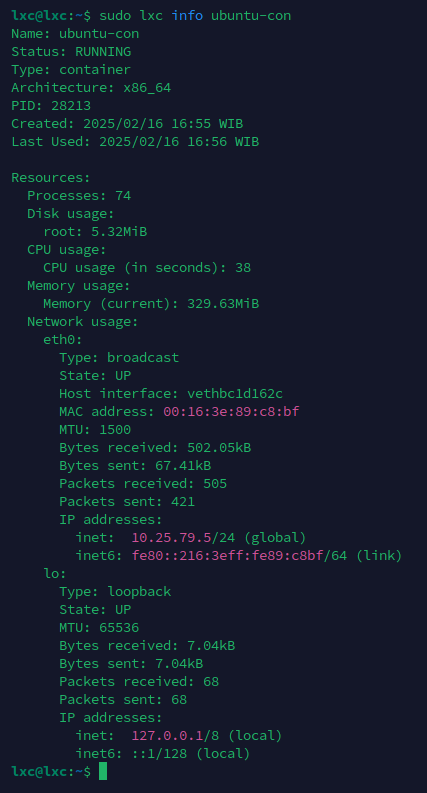Click the ::1/128 (local) inet6 entry
Viewport: 427px width, 793px height.
click(191, 754)
